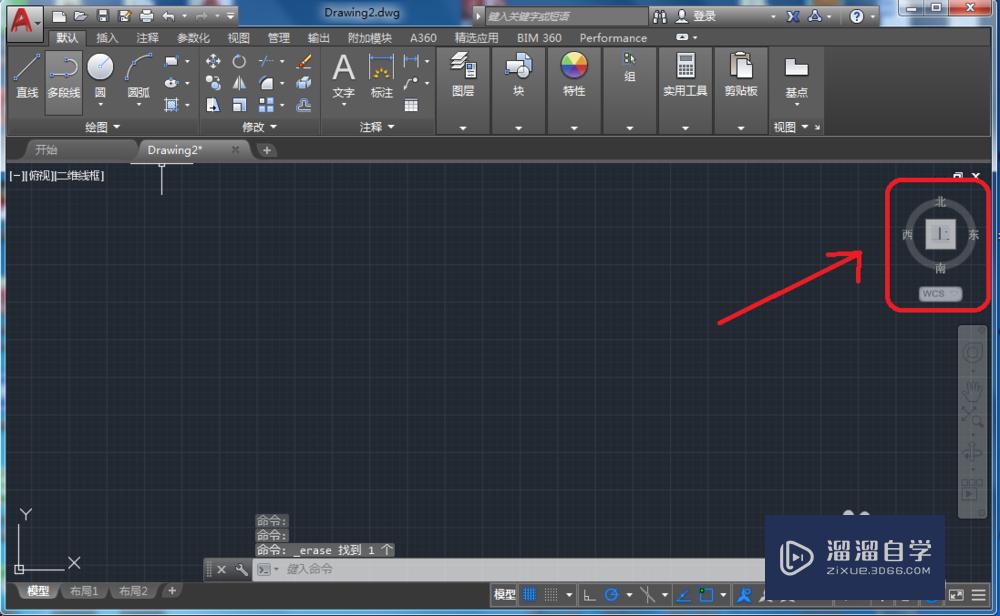The width and height of the screenshot is (1000, 616).
Task: Switch to the 输出 (Output) ribbon tab
Action: (319, 38)
